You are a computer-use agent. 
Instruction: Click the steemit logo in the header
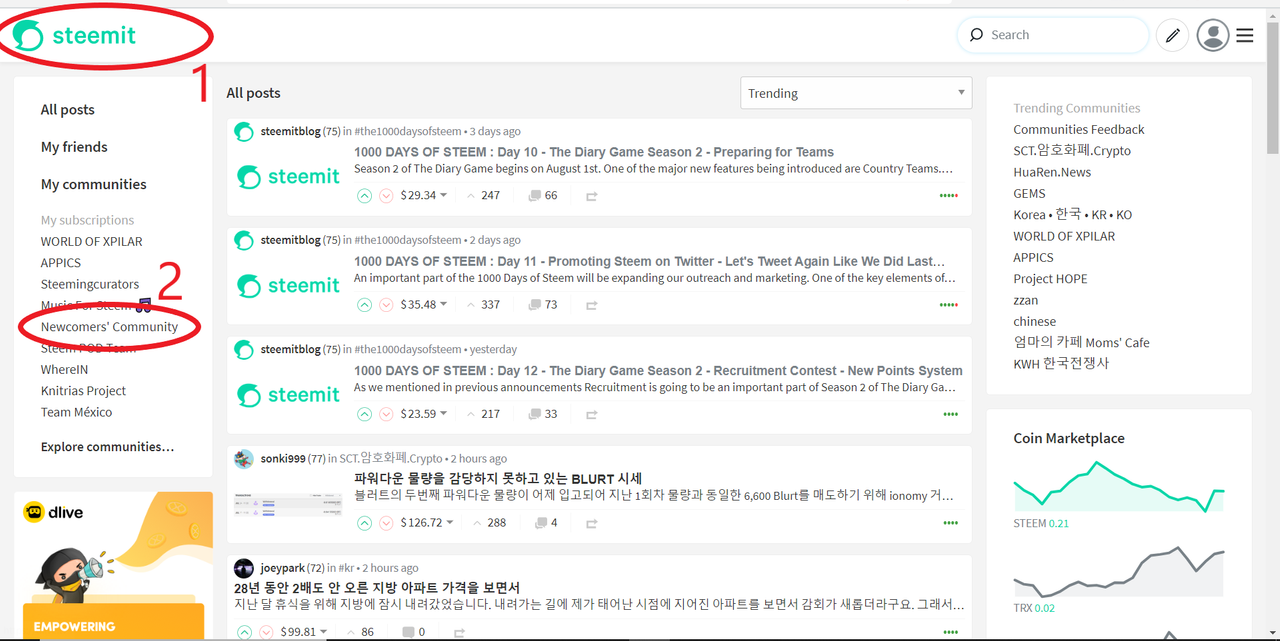pos(75,35)
